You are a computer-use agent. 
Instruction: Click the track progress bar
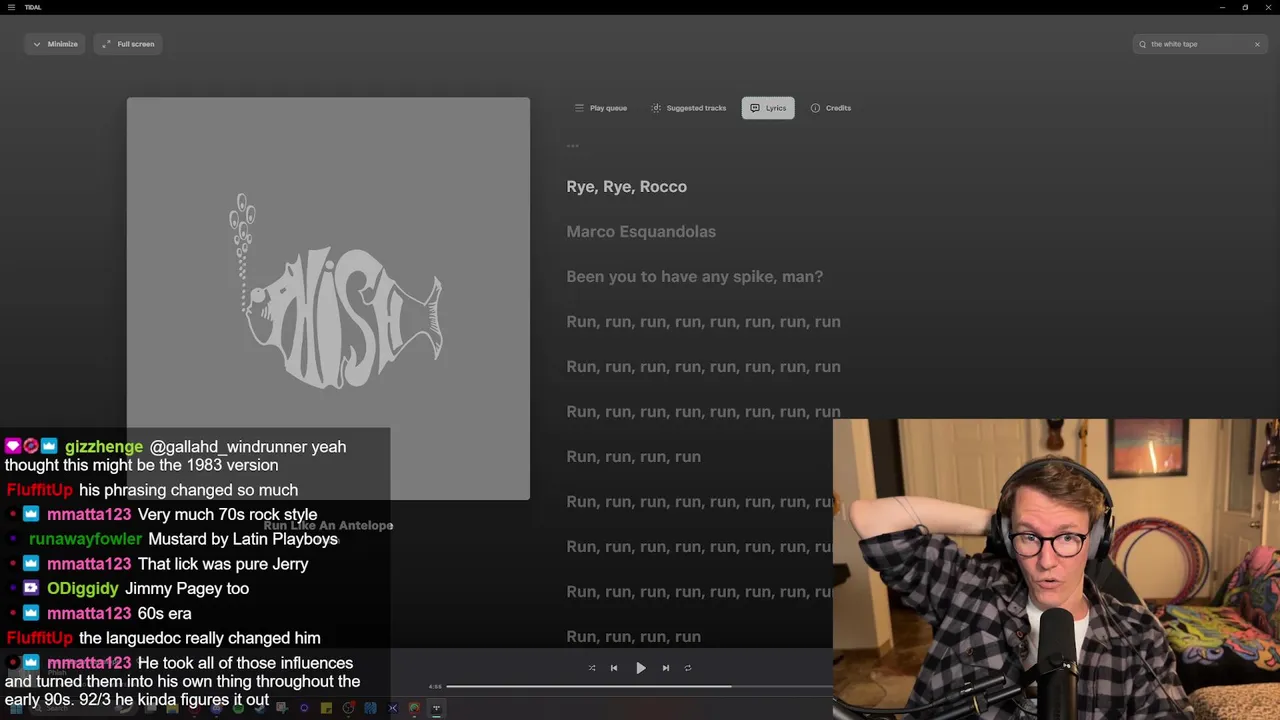[x=640, y=687]
